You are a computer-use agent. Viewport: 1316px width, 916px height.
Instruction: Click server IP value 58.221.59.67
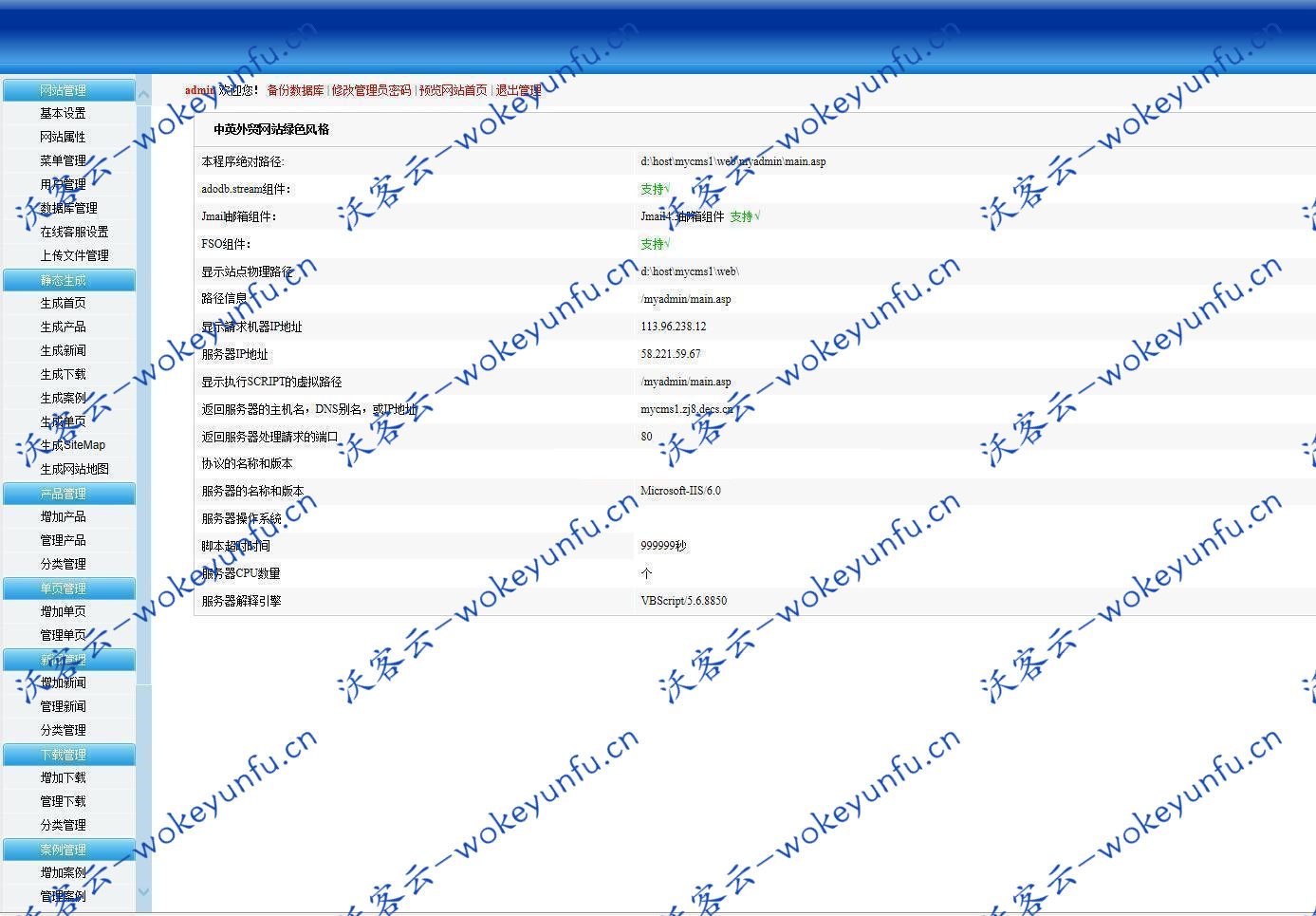(x=671, y=354)
